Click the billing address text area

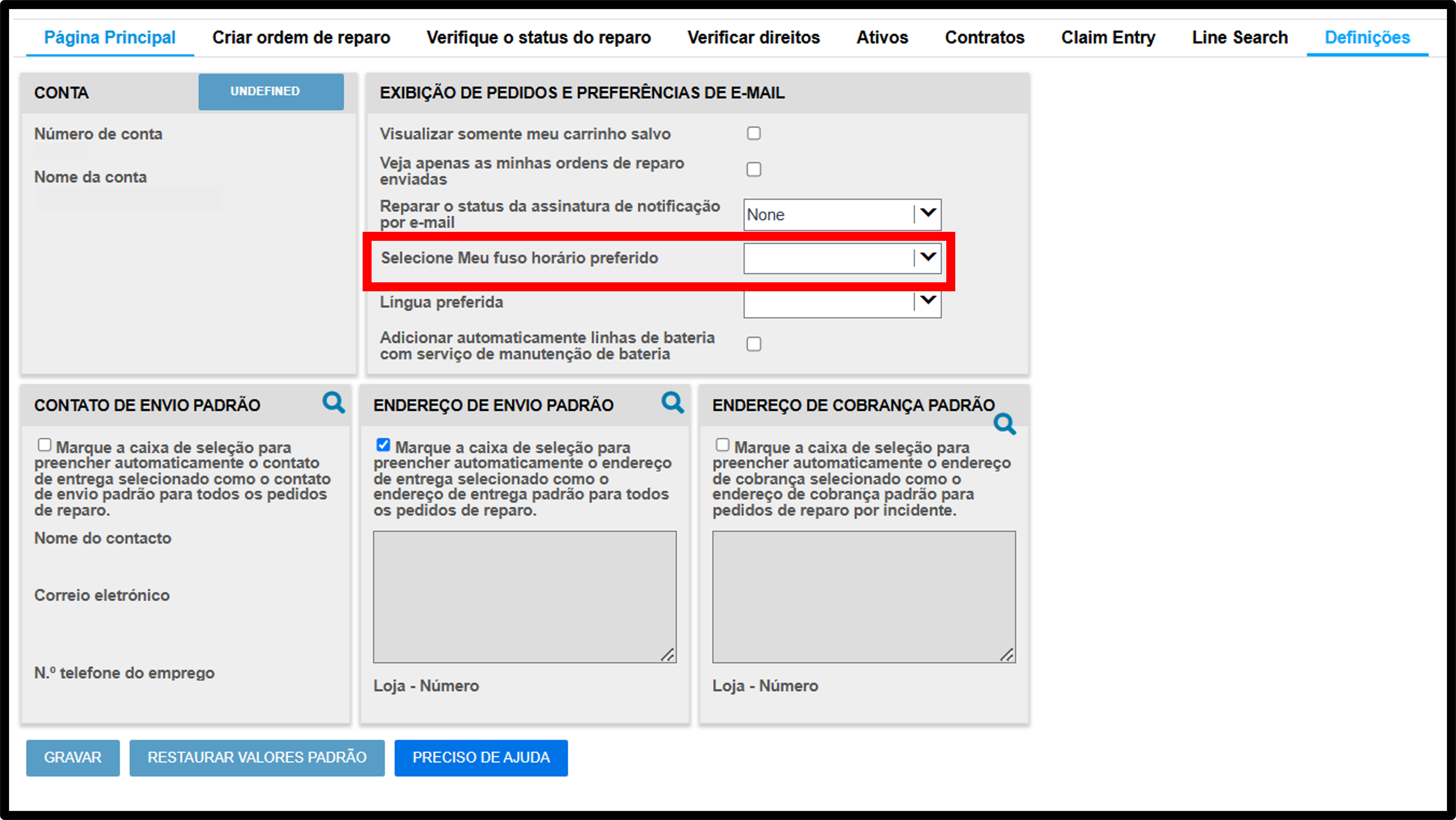(864, 597)
